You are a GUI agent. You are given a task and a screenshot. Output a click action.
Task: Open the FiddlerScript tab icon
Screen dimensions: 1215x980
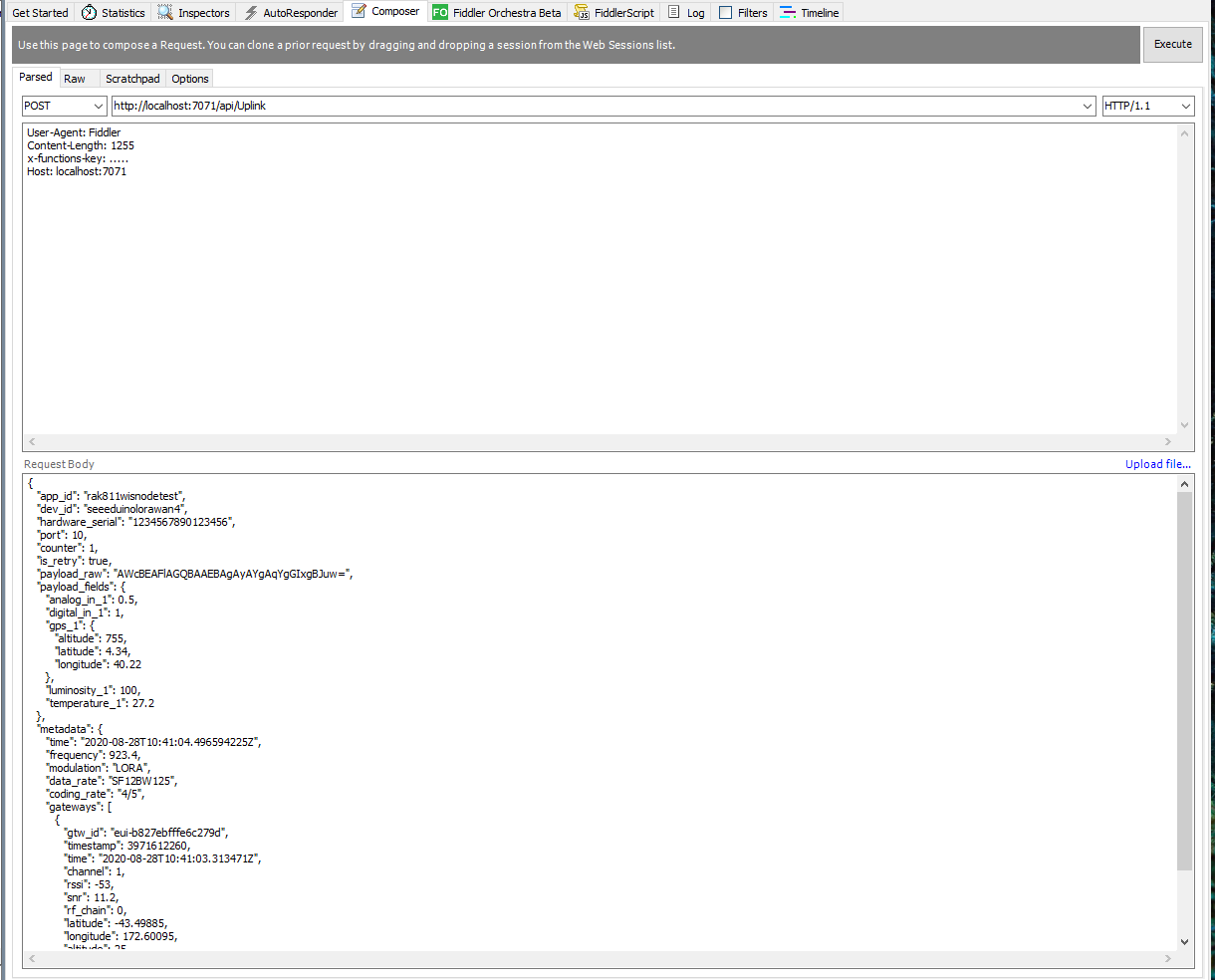coord(582,13)
